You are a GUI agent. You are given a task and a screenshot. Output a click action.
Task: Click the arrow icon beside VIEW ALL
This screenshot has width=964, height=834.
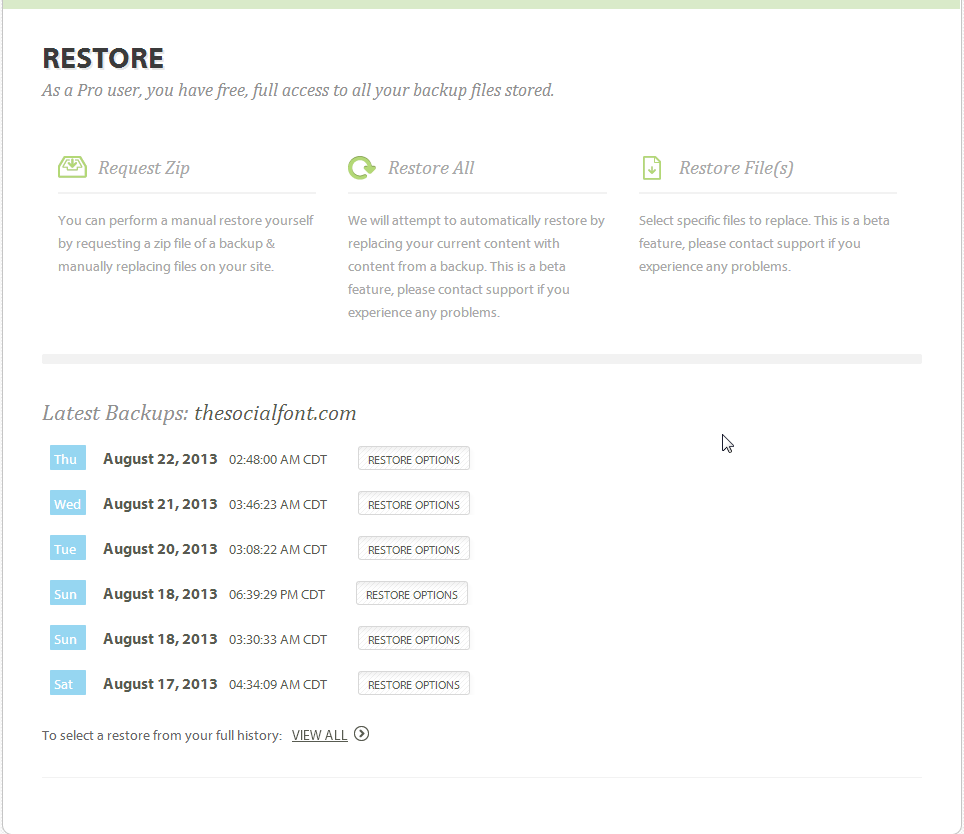362,734
